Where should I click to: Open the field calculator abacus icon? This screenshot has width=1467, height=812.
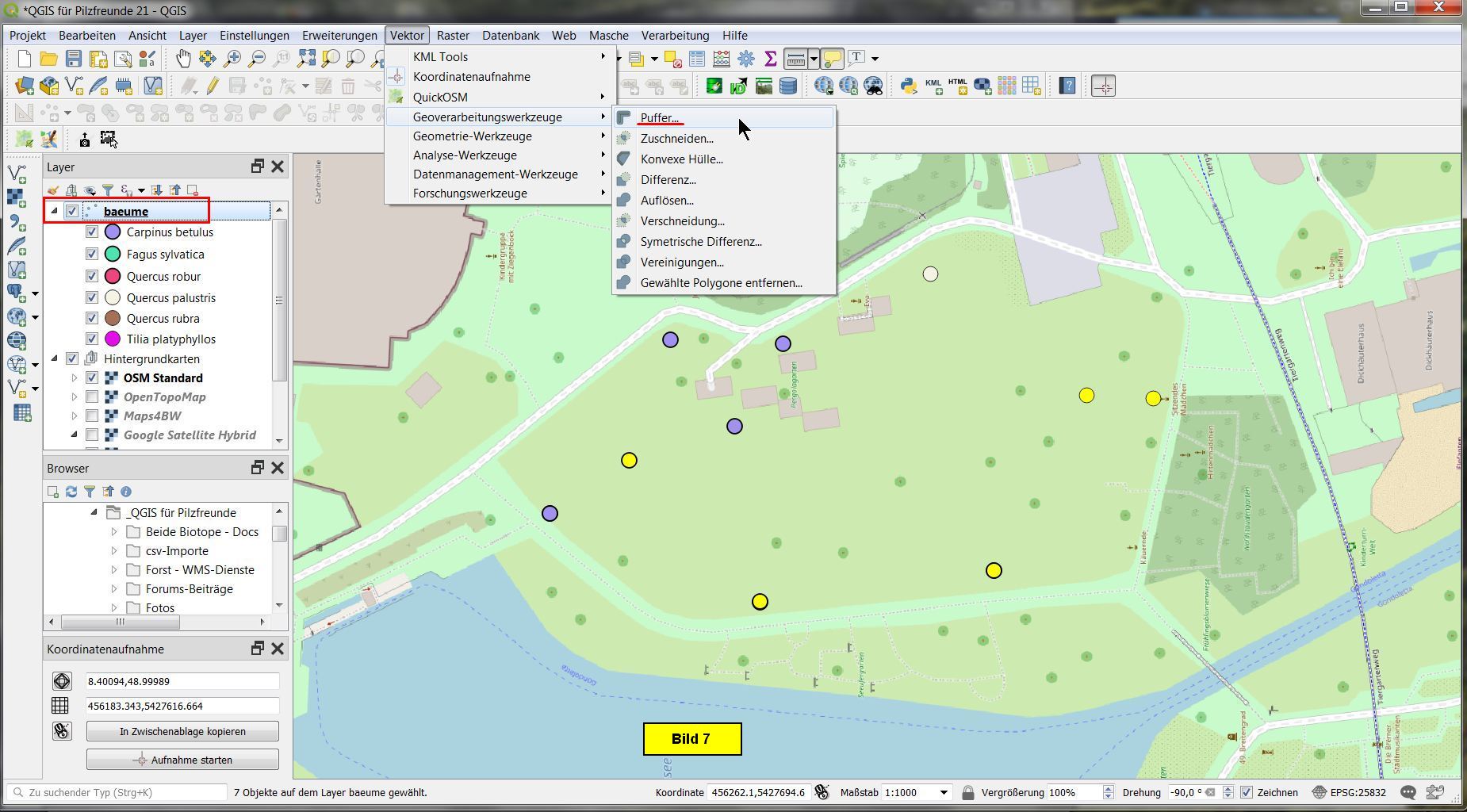coord(721,59)
